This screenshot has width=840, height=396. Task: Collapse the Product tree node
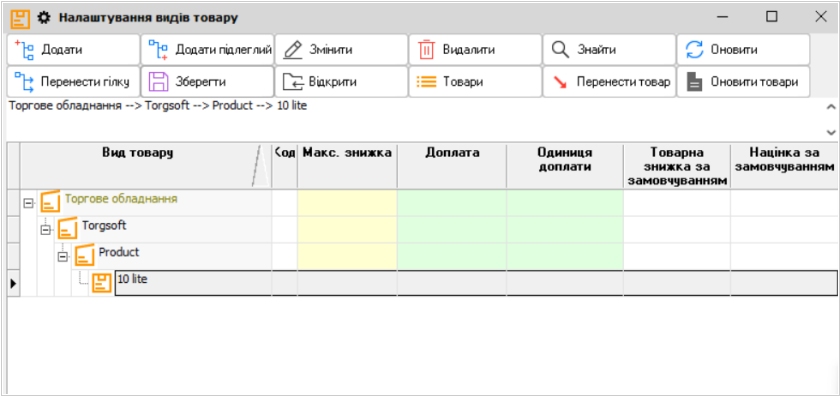63,257
